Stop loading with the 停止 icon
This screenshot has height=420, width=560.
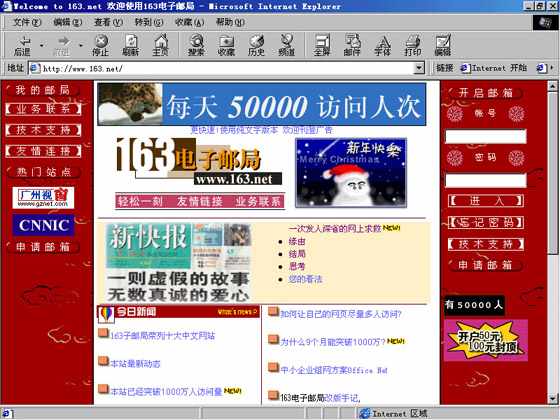click(x=101, y=45)
